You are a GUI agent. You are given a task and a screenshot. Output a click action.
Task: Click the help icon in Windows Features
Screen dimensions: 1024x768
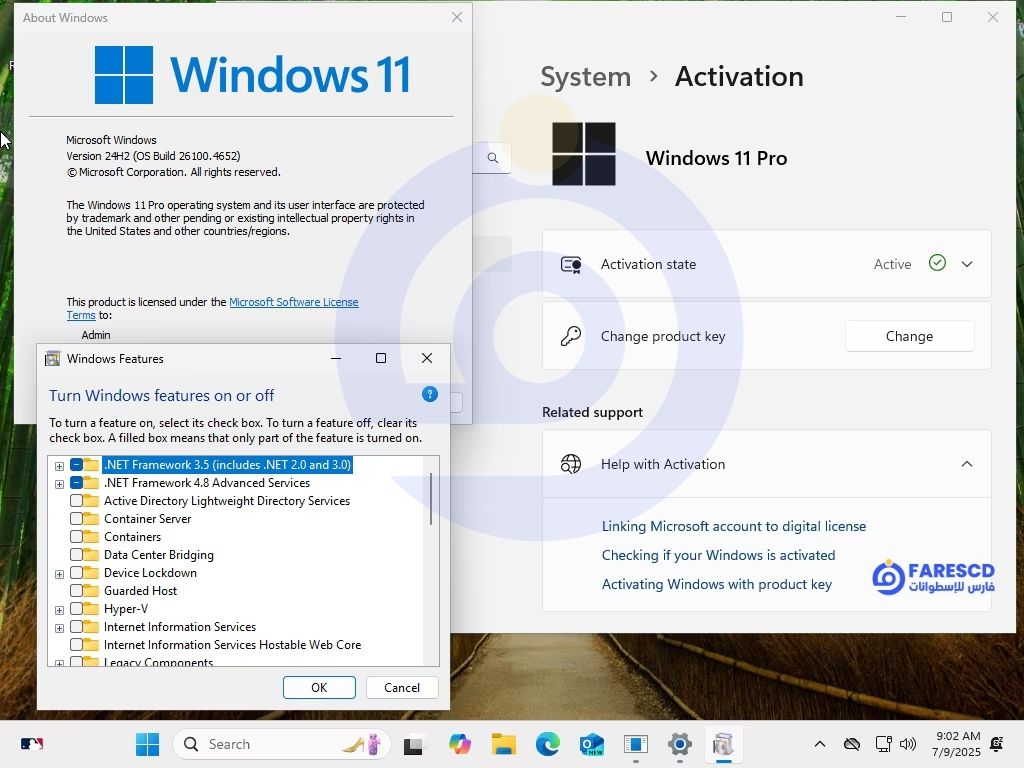coord(430,394)
